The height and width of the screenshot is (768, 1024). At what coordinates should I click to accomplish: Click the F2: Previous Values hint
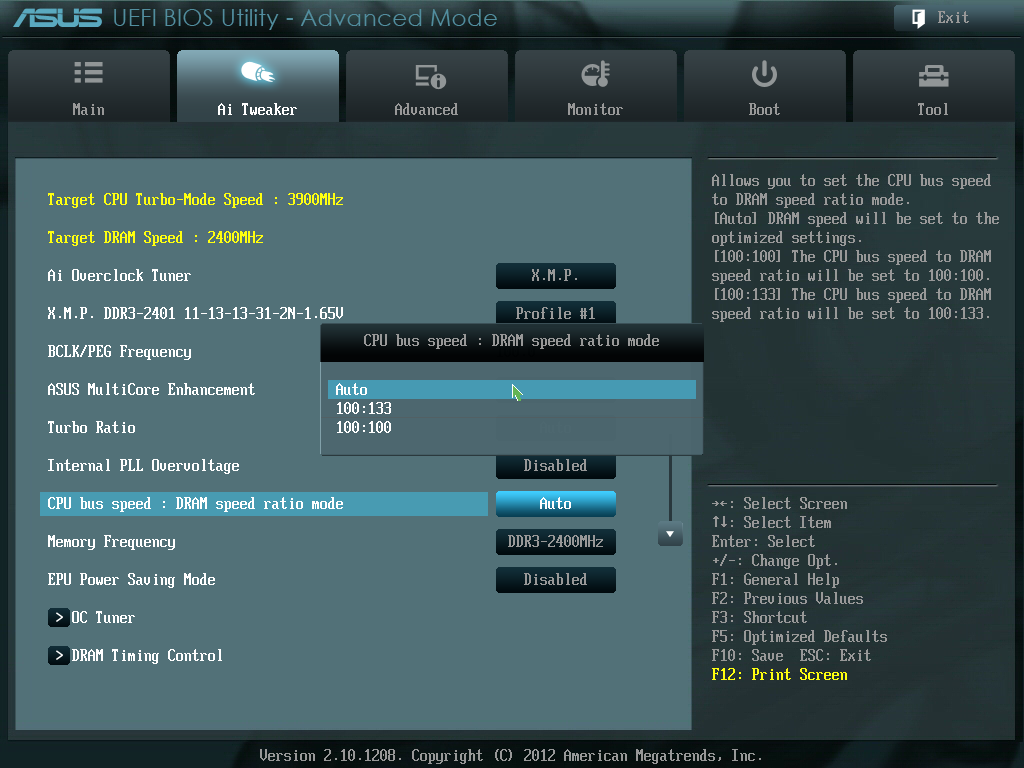pyautogui.click(x=787, y=599)
